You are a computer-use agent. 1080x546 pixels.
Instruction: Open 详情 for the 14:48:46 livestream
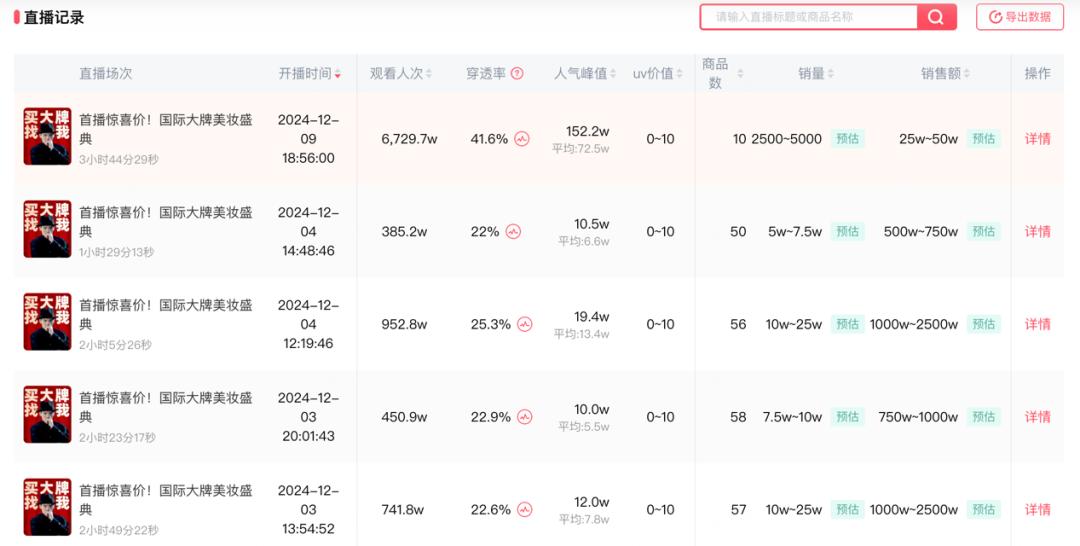click(x=1037, y=232)
